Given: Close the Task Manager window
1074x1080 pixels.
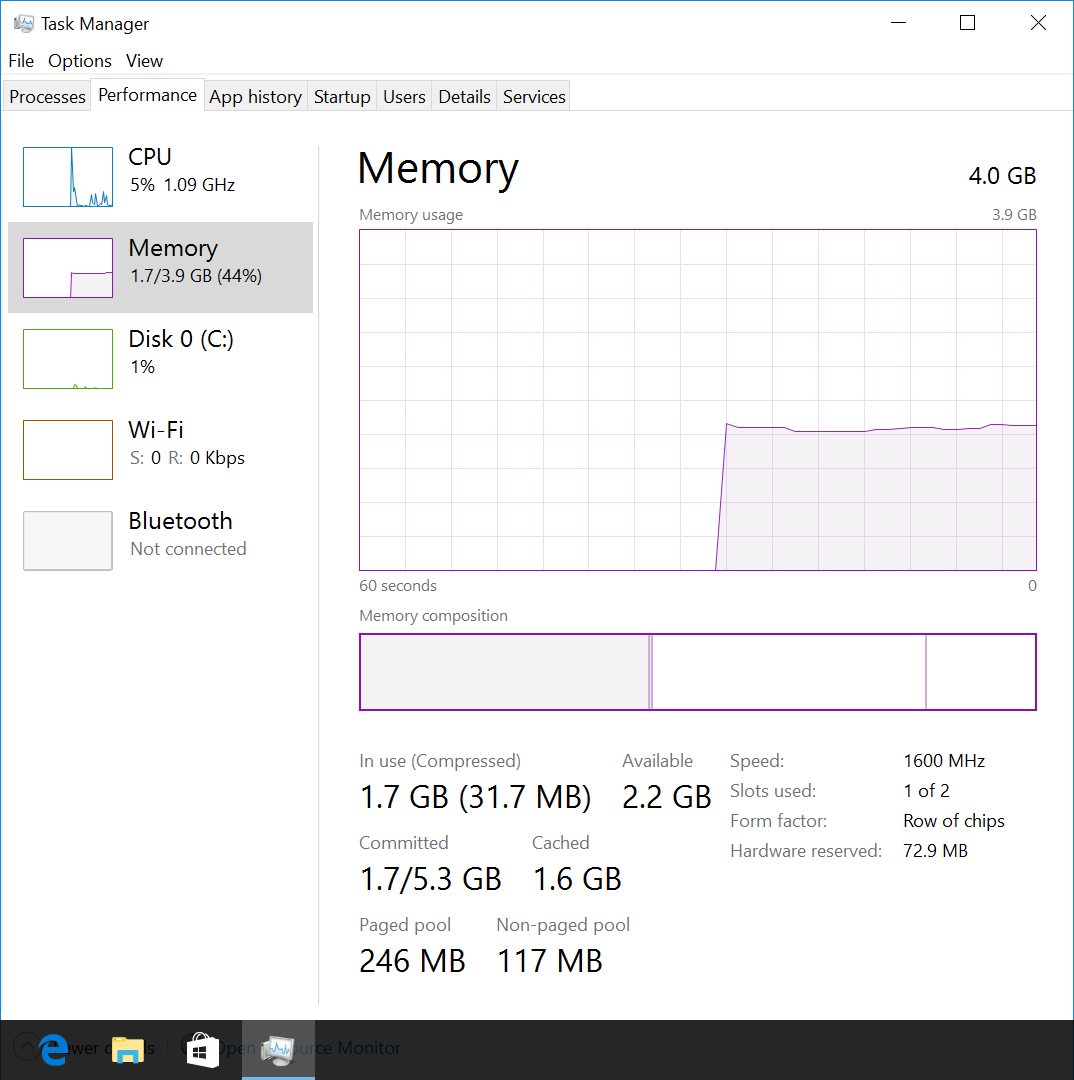Looking at the screenshot, I should [1038, 23].
